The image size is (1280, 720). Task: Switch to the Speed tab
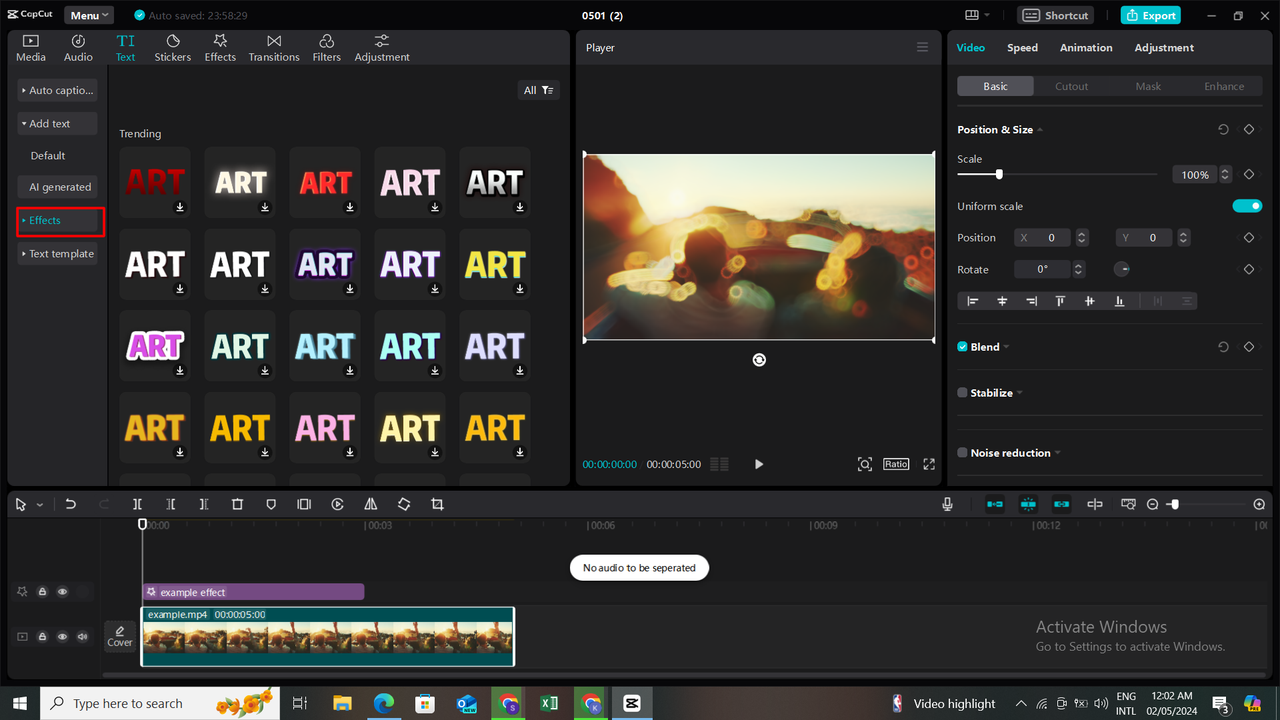click(x=1022, y=47)
